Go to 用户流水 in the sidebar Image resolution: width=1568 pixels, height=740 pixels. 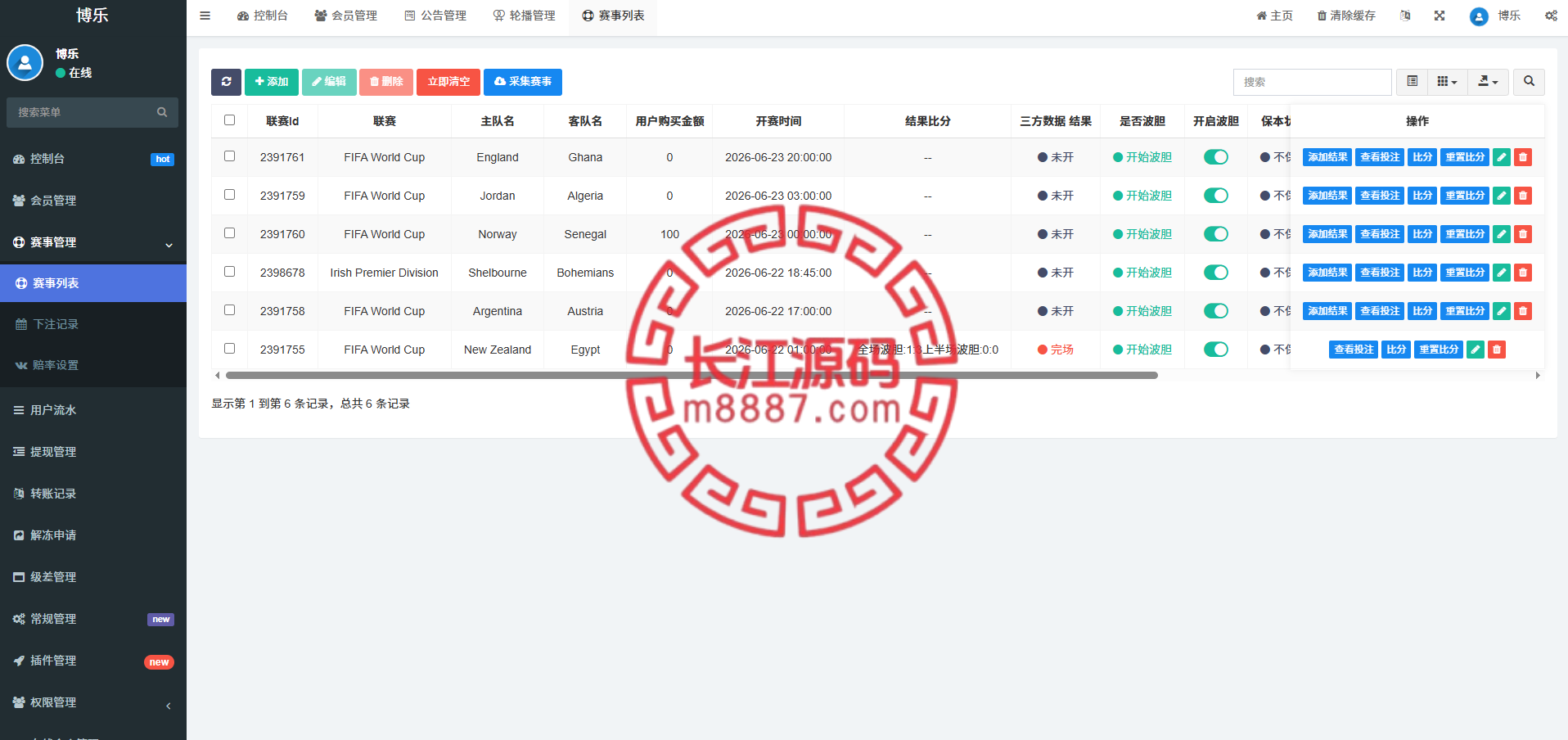(93, 410)
